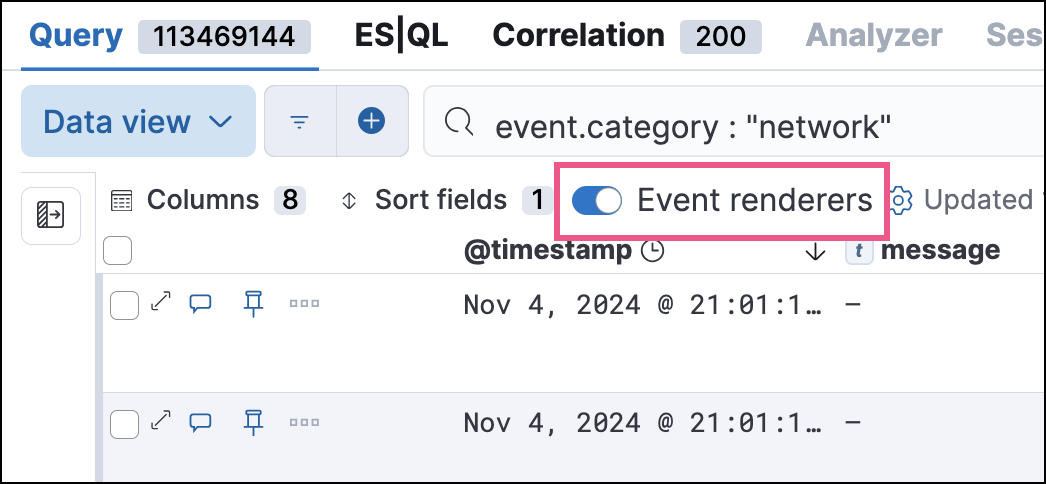Check the select-all rows checkbox

point(118,250)
